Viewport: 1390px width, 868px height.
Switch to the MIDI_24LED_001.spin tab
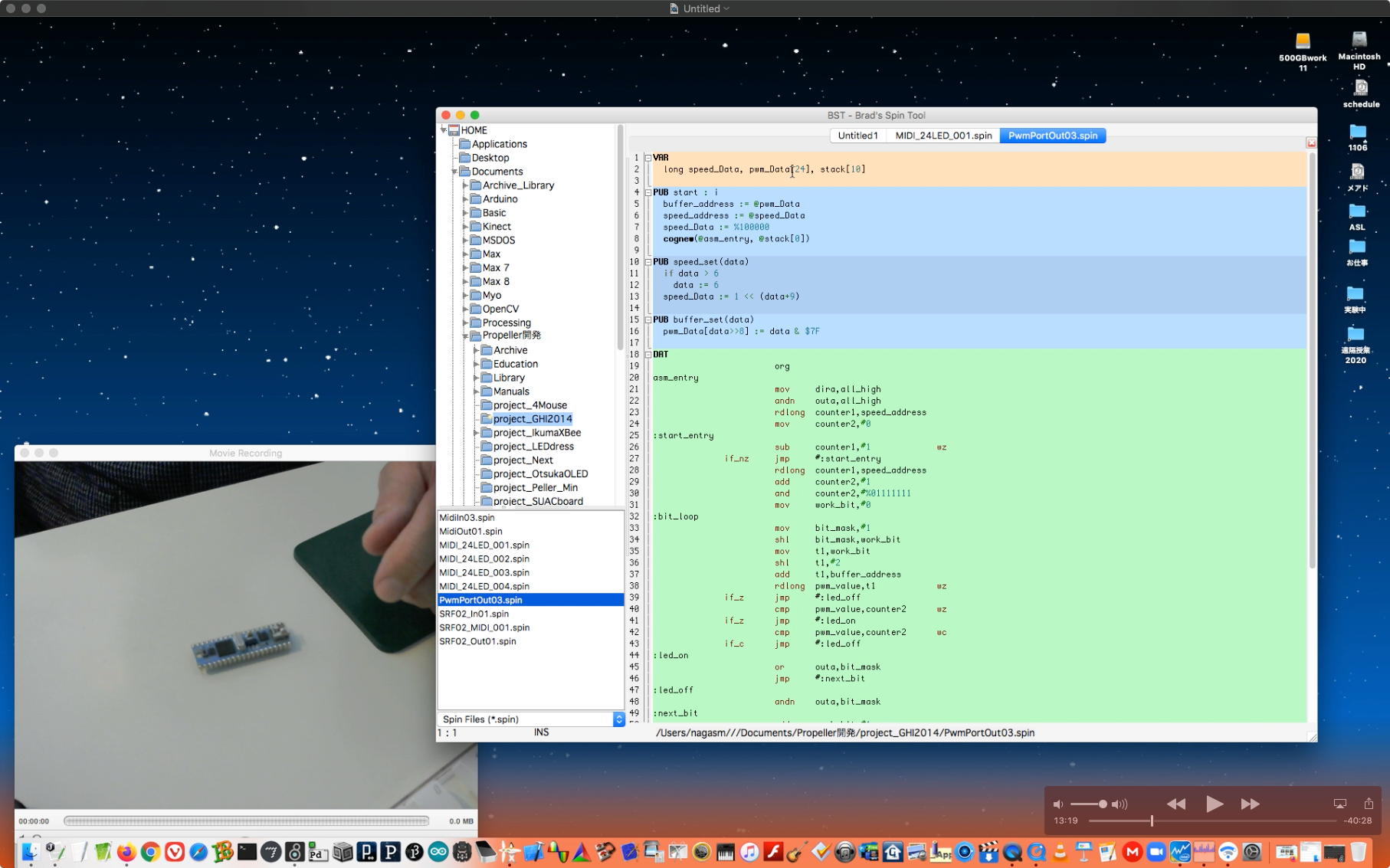click(943, 136)
